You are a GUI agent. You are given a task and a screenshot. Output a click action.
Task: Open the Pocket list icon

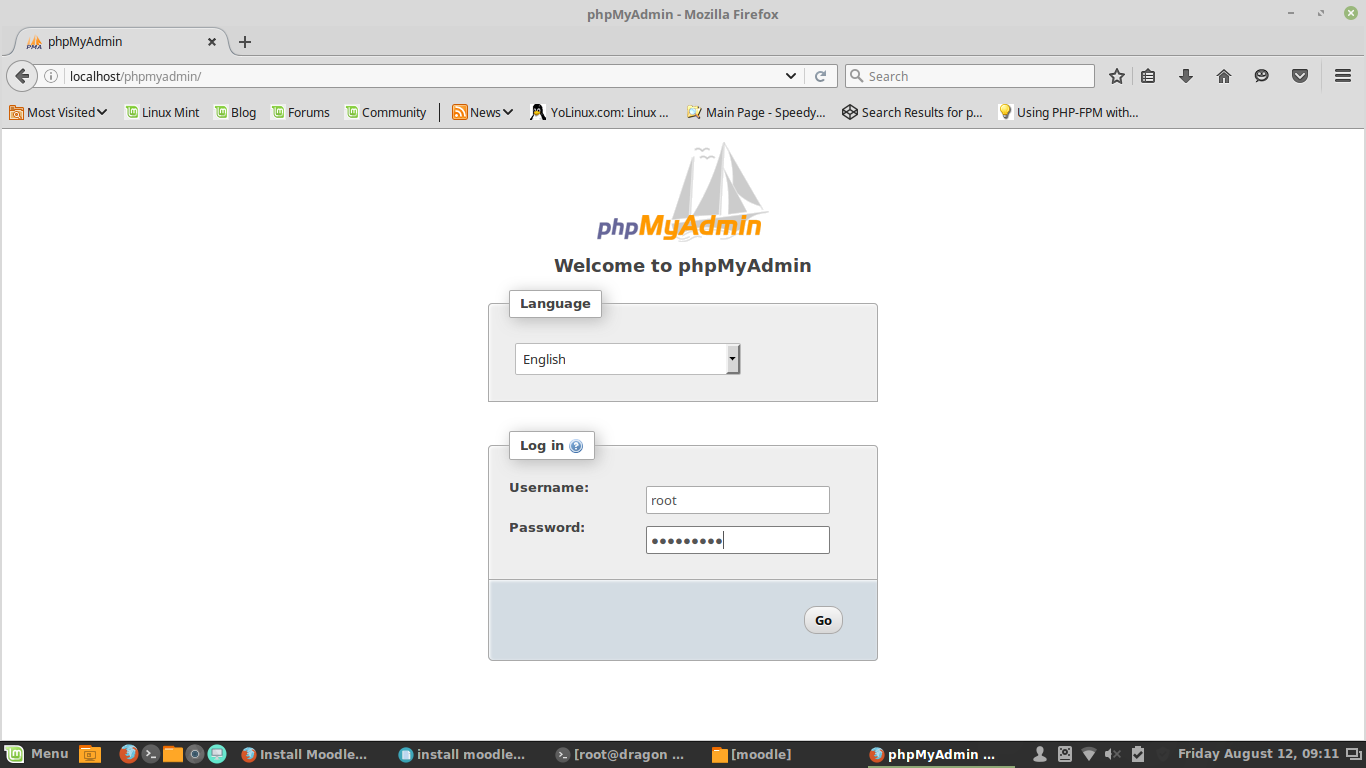click(1300, 76)
